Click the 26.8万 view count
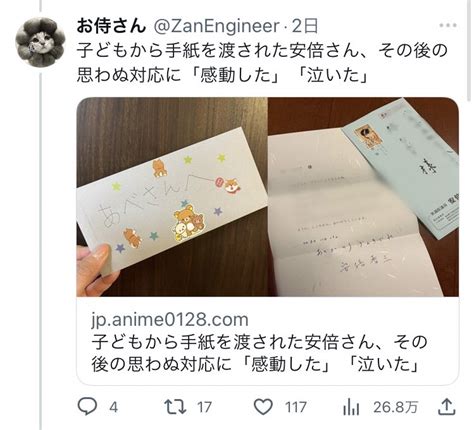 (x=395, y=407)
